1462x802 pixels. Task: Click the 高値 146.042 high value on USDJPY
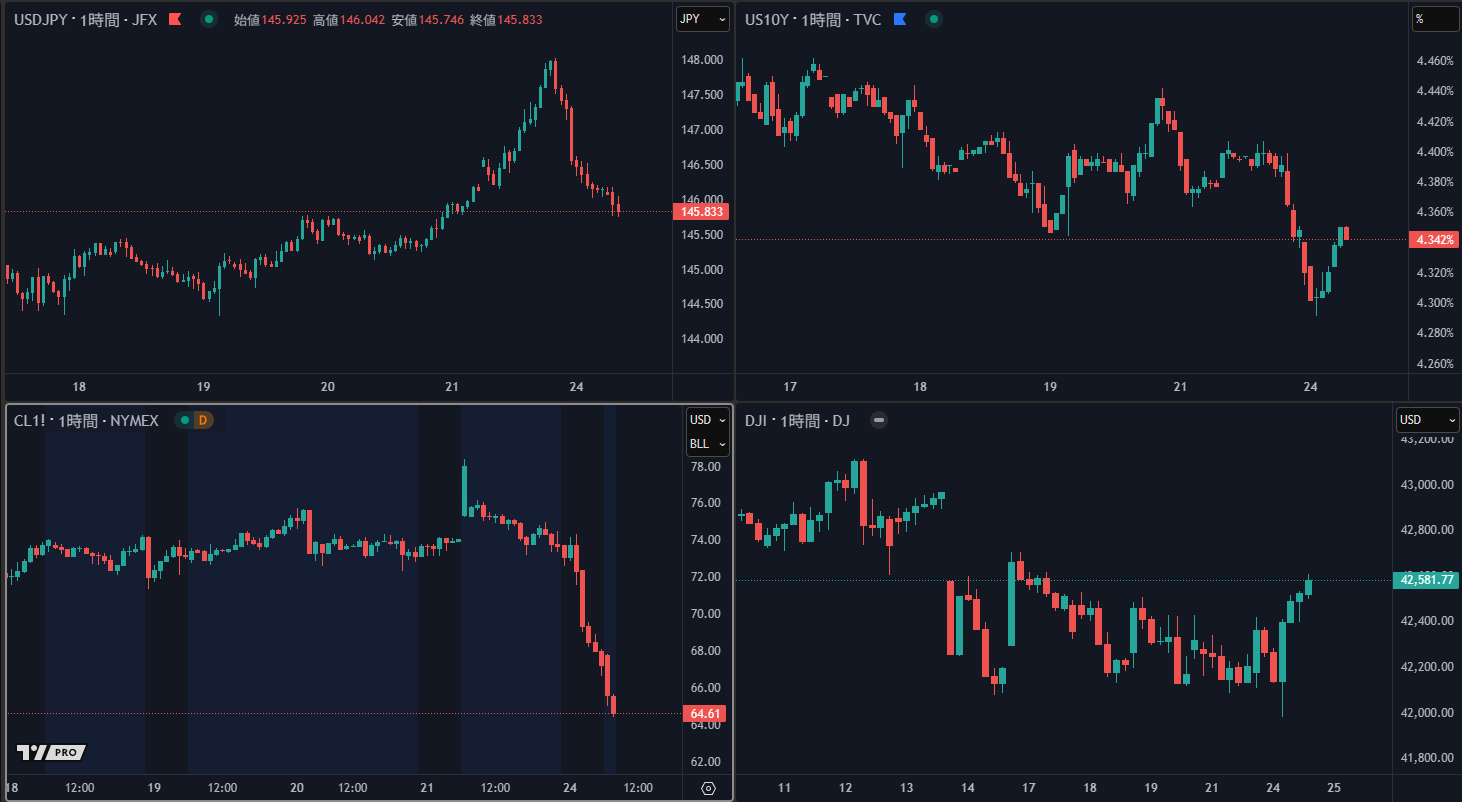tap(349, 19)
